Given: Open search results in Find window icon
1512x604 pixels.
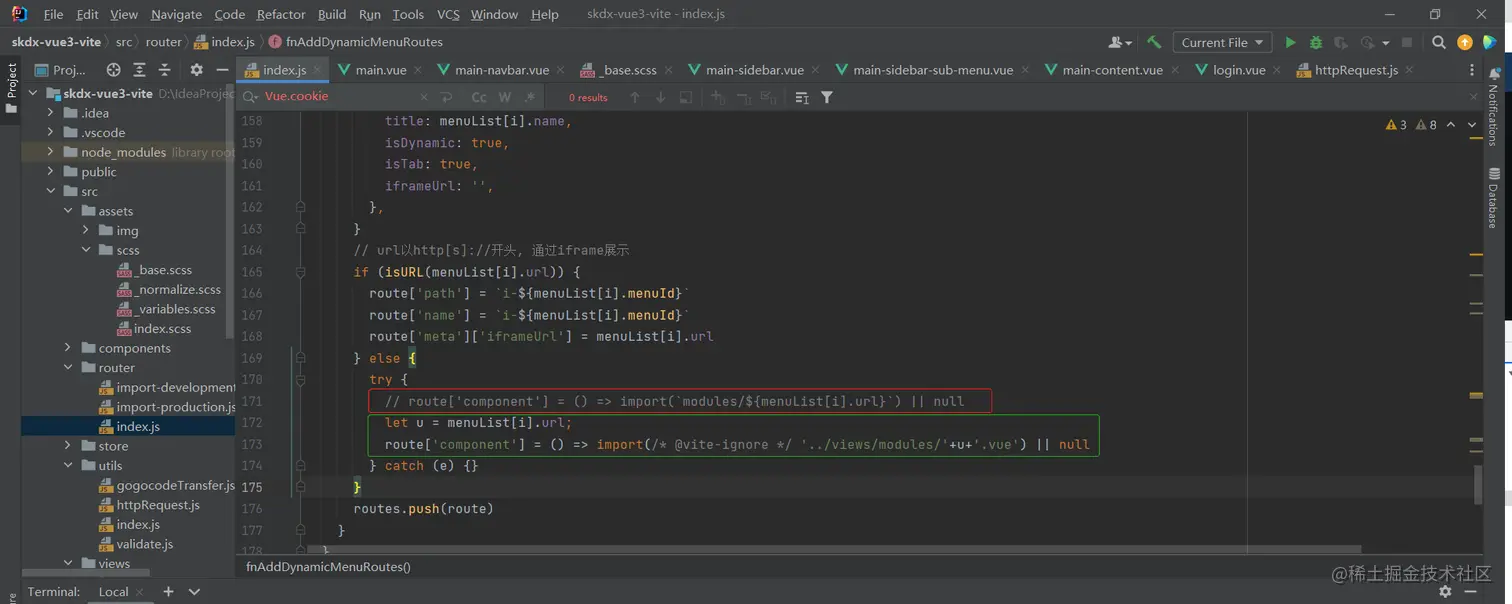Looking at the screenshot, I should coord(686,97).
